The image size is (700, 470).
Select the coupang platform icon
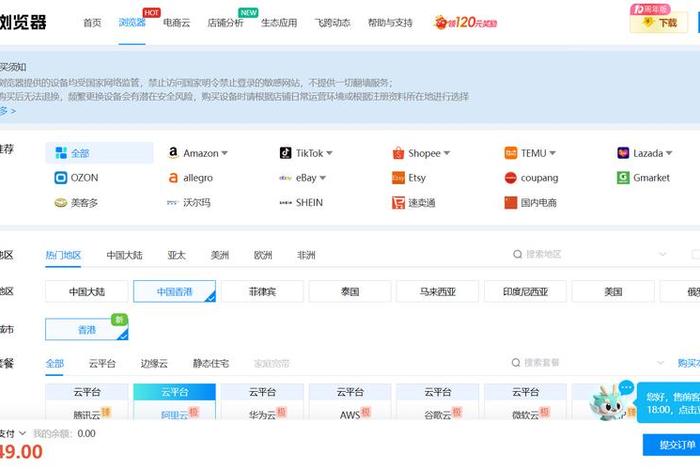(511, 178)
